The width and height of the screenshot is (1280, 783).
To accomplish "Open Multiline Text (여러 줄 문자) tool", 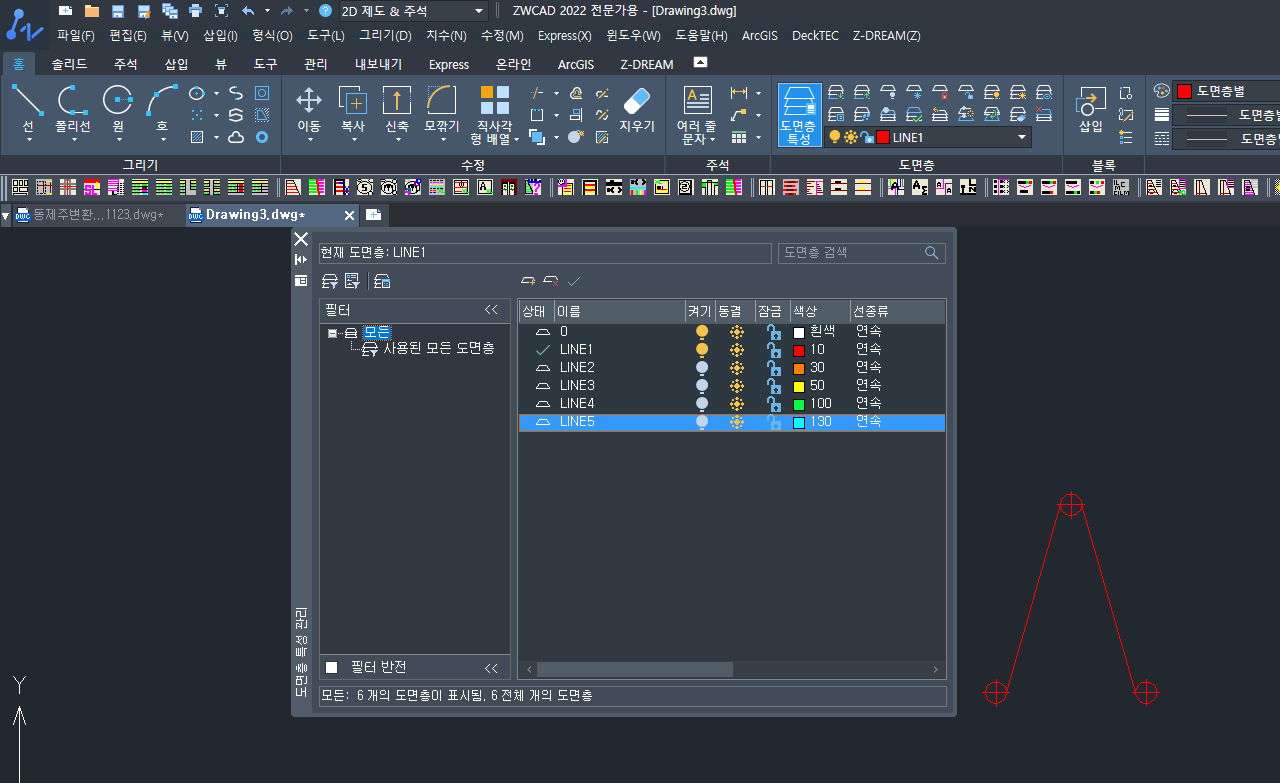I will (696, 114).
